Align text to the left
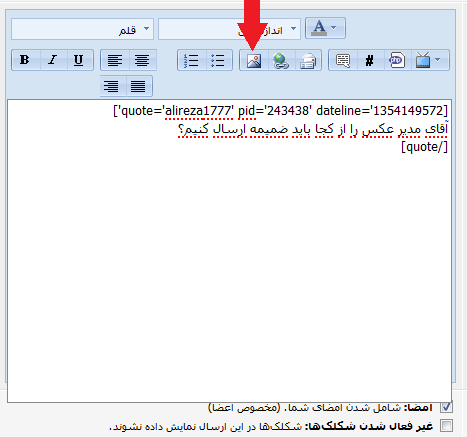Viewport: 467px width, 437px height. tap(115, 60)
